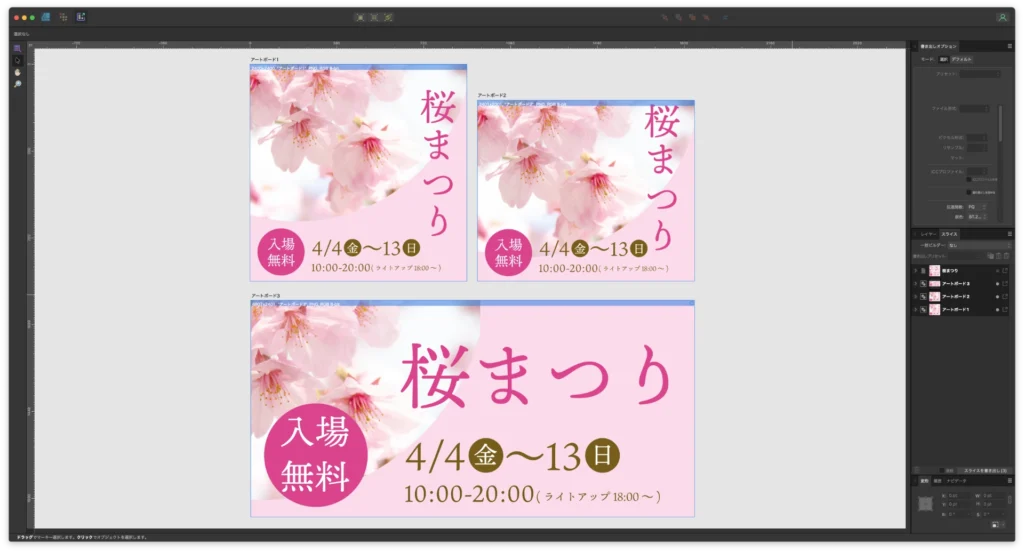
Task: Pick the View hand tool
Action: coord(17,72)
